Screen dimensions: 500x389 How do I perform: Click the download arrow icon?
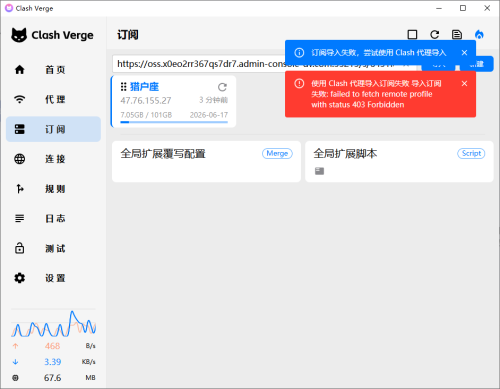[x=15, y=362]
